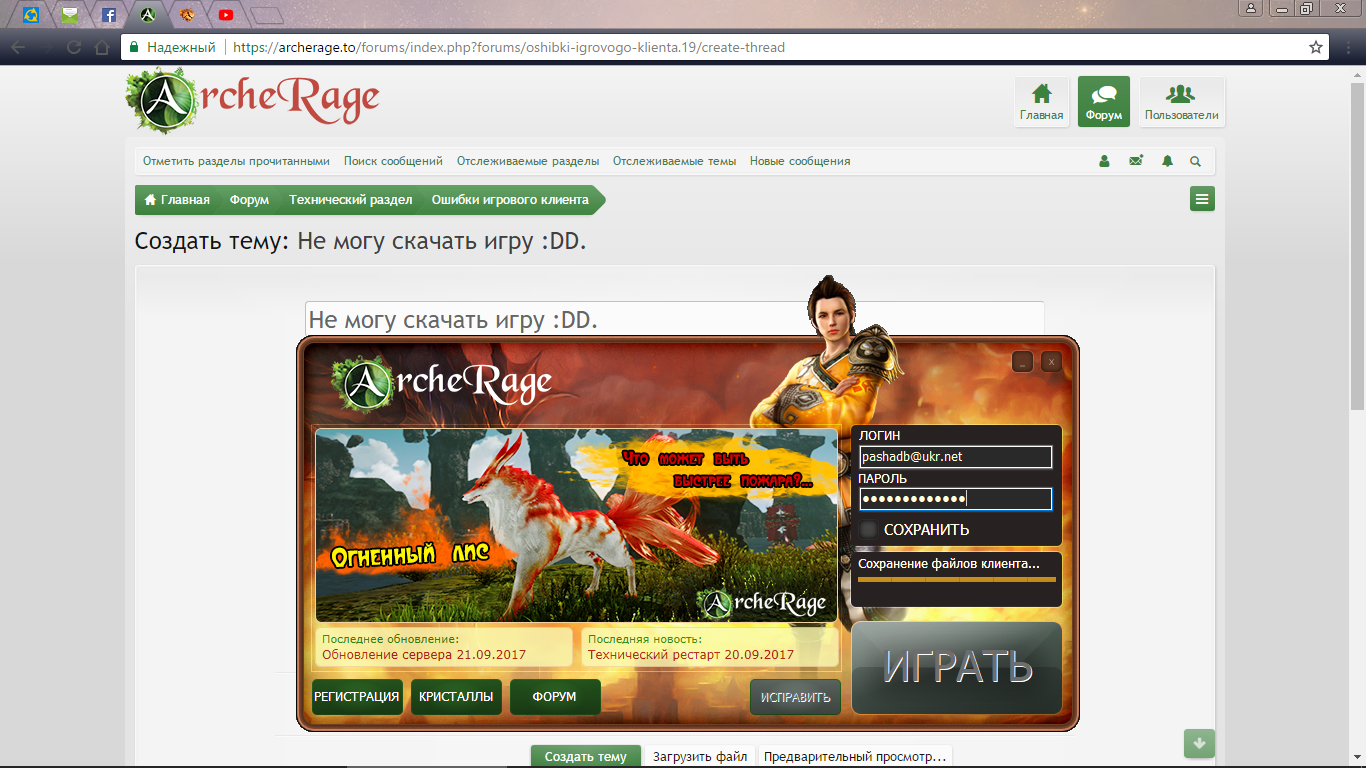Open the Пользователи members button
Image resolution: width=1366 pixels, height=768 pixels.
pos(1181,102)
